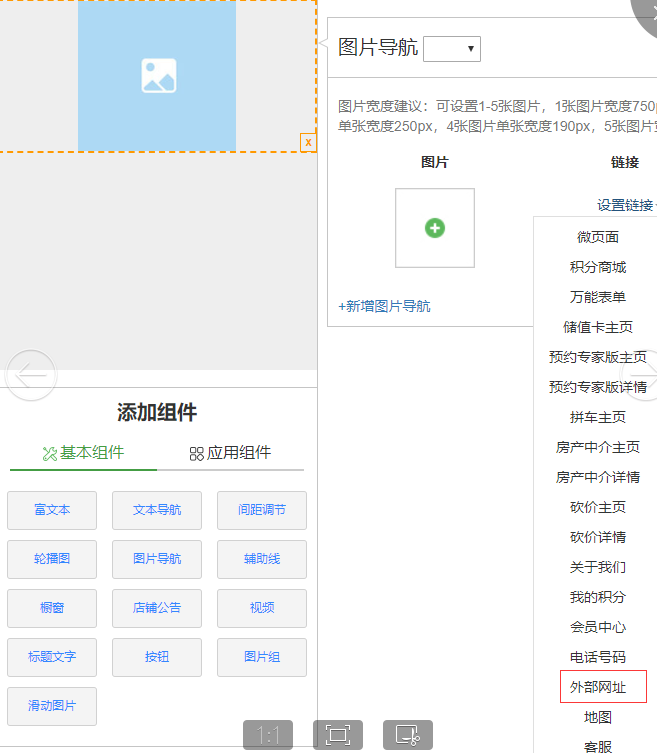The height and width of the screenshot is (753, 657).
Task: Click the left arrow circle icon
Action: click(x=30, y=375)
